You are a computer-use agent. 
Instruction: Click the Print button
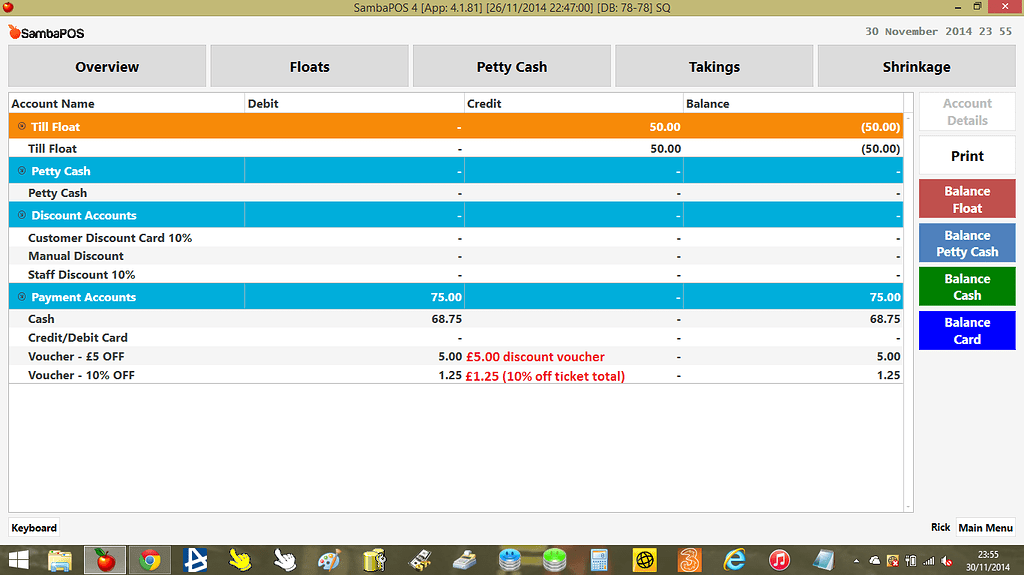pos(966,156)
